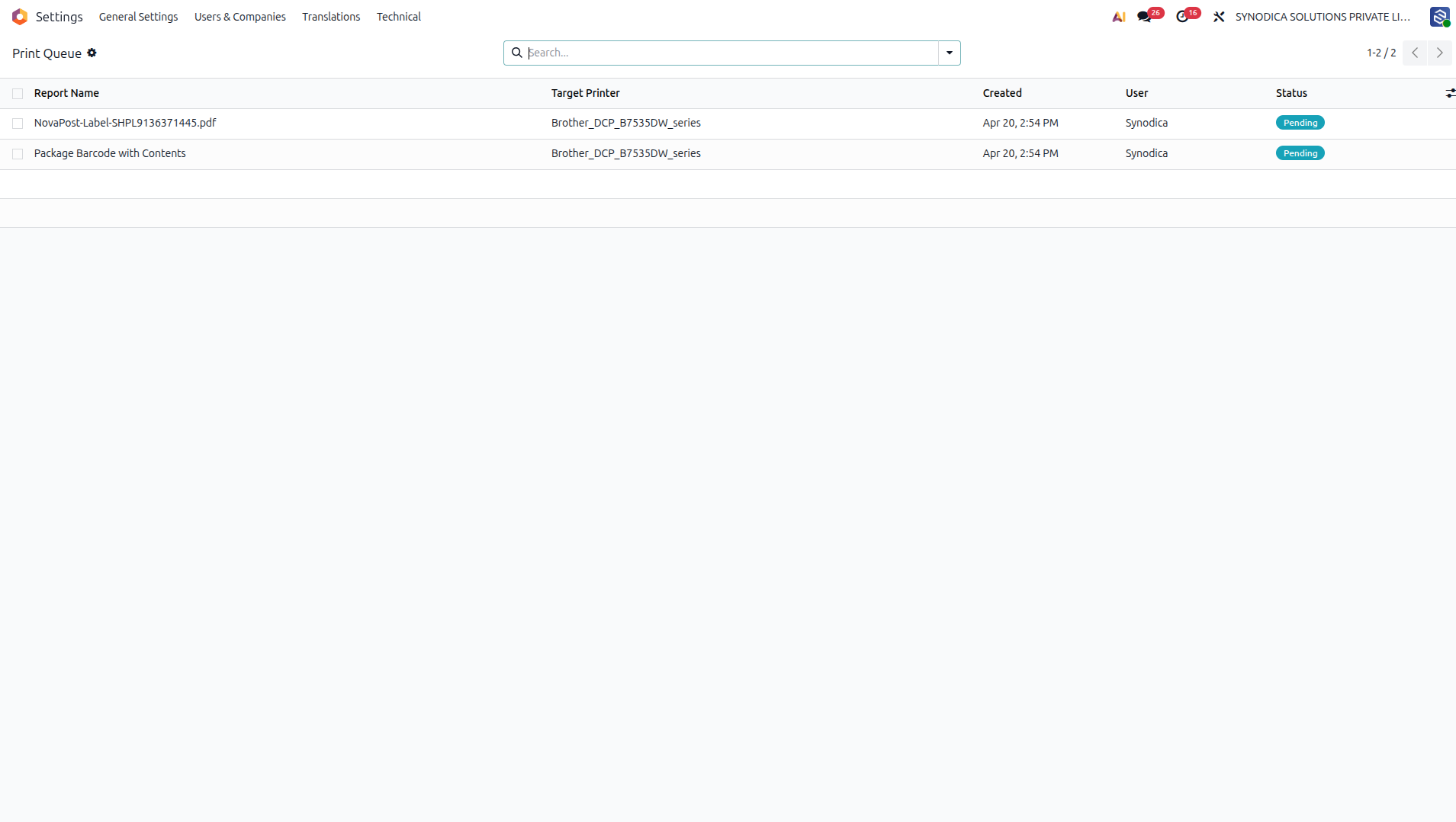1456x822 pixels.
Task: Sort by Report Name column header
Action: pos(66,93)
